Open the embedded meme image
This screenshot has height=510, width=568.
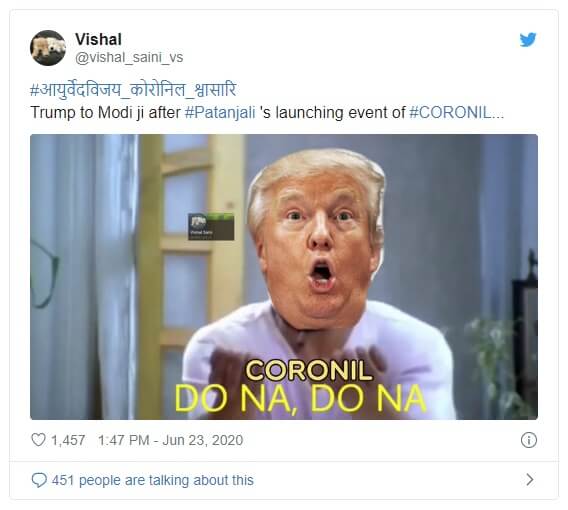coord(284,277)
